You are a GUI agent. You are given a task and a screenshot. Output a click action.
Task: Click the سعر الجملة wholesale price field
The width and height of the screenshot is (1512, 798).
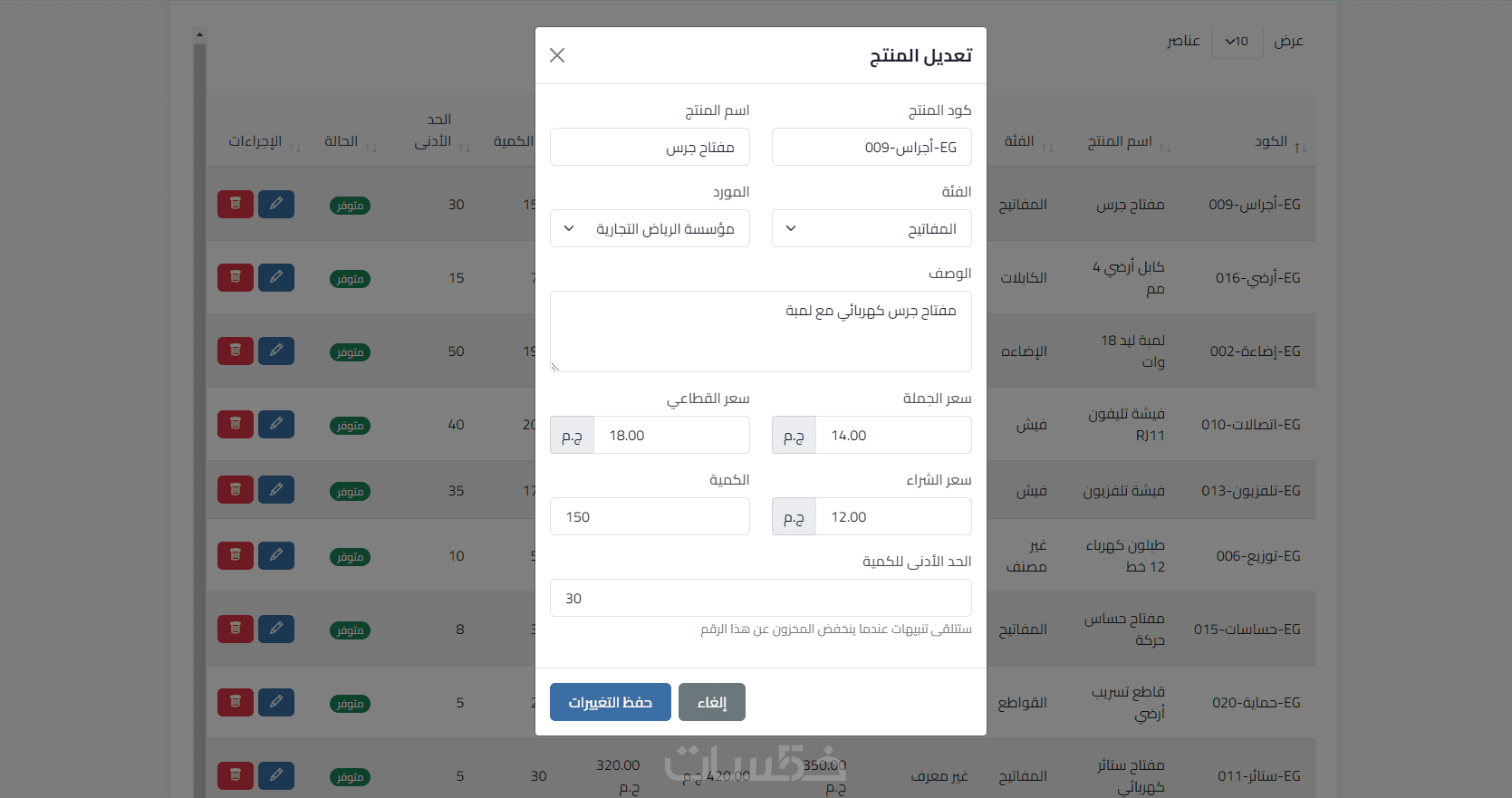pos(892,435)
